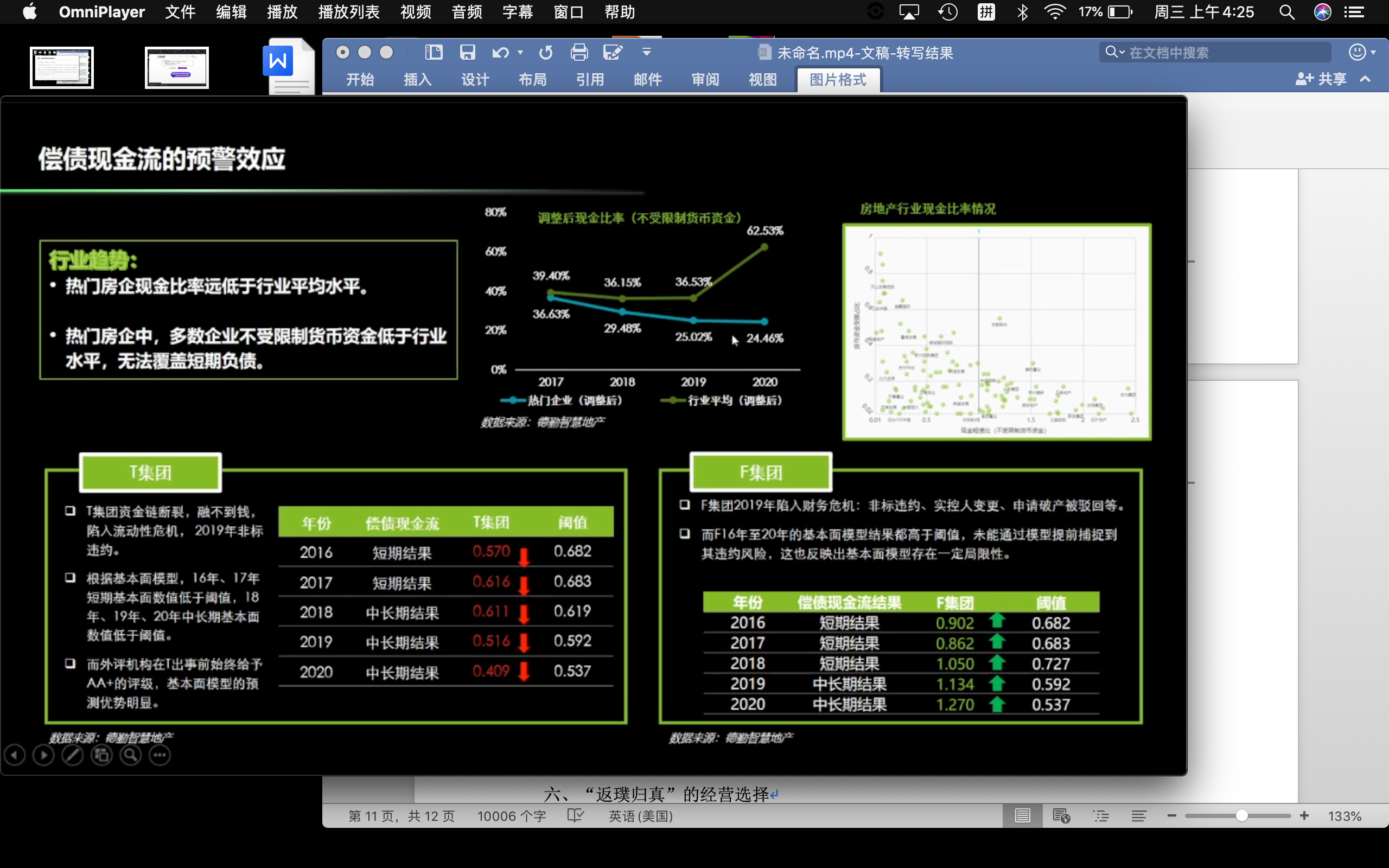This screenshot has height=868, width=1389.
Task: Open Wi-Fi status menu
Action: 1055,12
